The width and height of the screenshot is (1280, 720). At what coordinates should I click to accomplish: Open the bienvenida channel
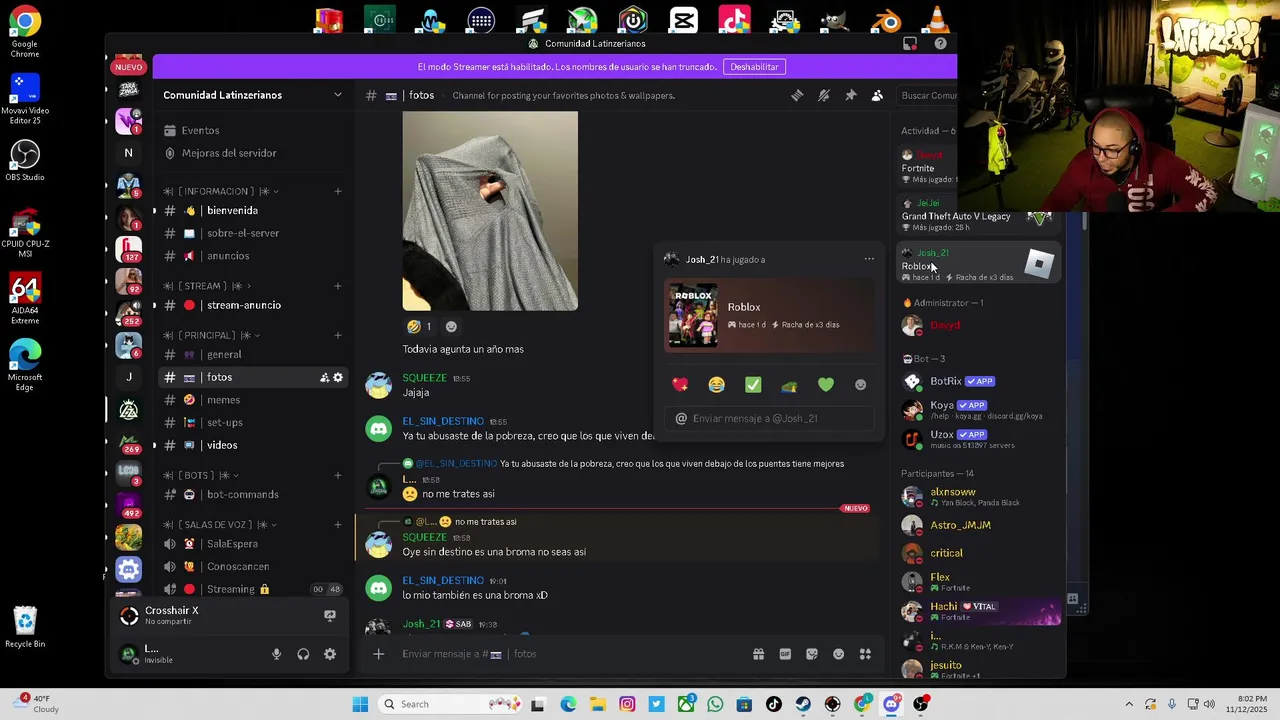(x=254, y=211)
